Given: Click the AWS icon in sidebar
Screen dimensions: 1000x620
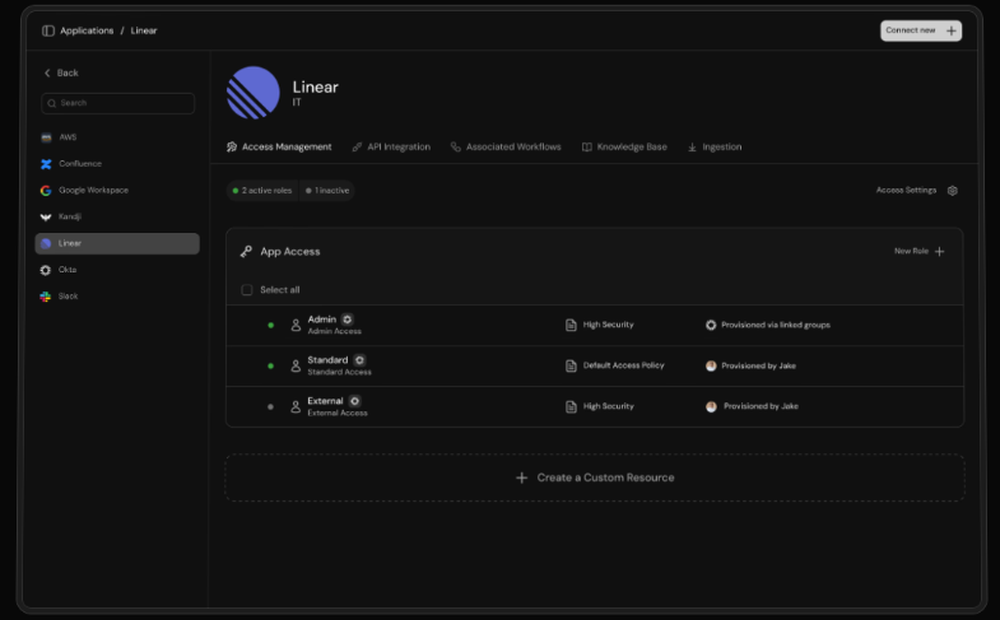Looking at the screenshot, I should coord(46,137).
